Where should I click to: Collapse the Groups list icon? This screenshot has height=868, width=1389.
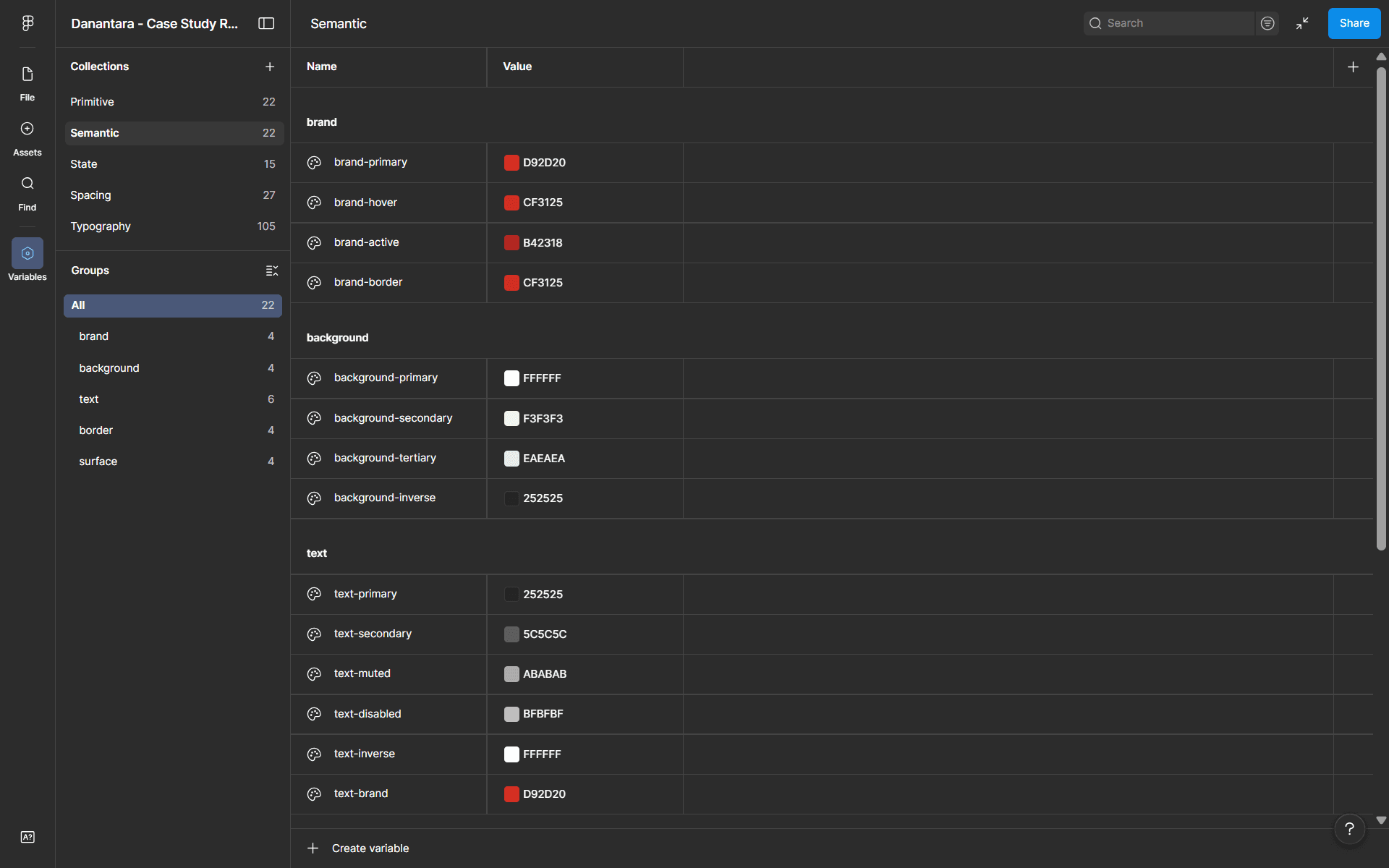[272, 271]
